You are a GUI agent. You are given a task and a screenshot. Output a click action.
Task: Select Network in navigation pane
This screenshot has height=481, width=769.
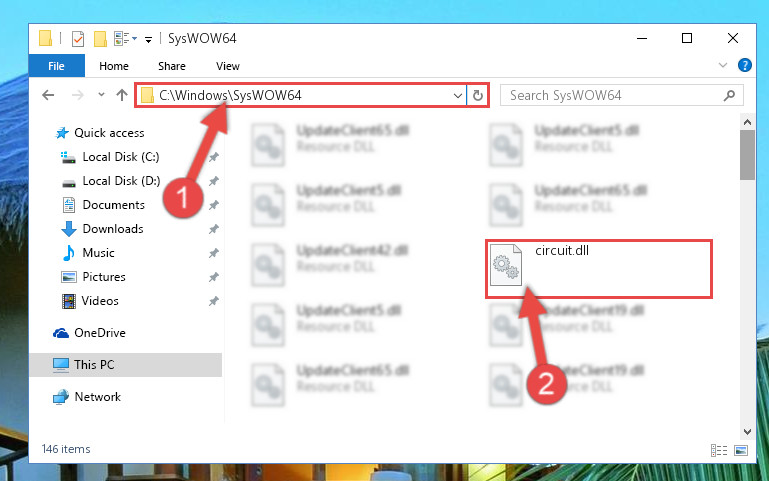(x=97, y=397)
